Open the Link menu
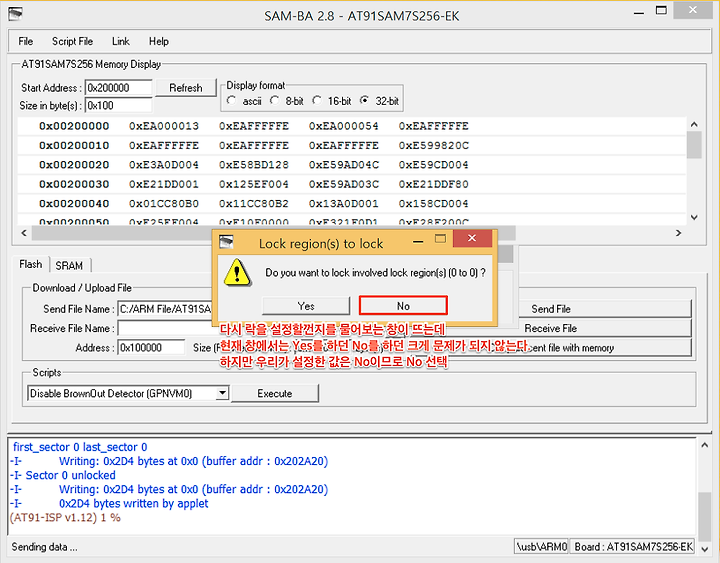 click(121, 41)
